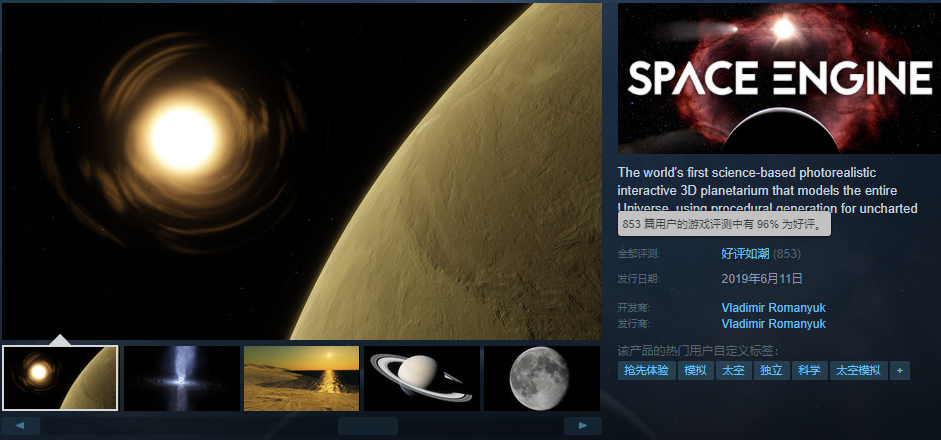Viewport: 941px width, 440px height.
Task: Click the 全部评测 label
Action: pyautogui.click(x=639, y=254)
